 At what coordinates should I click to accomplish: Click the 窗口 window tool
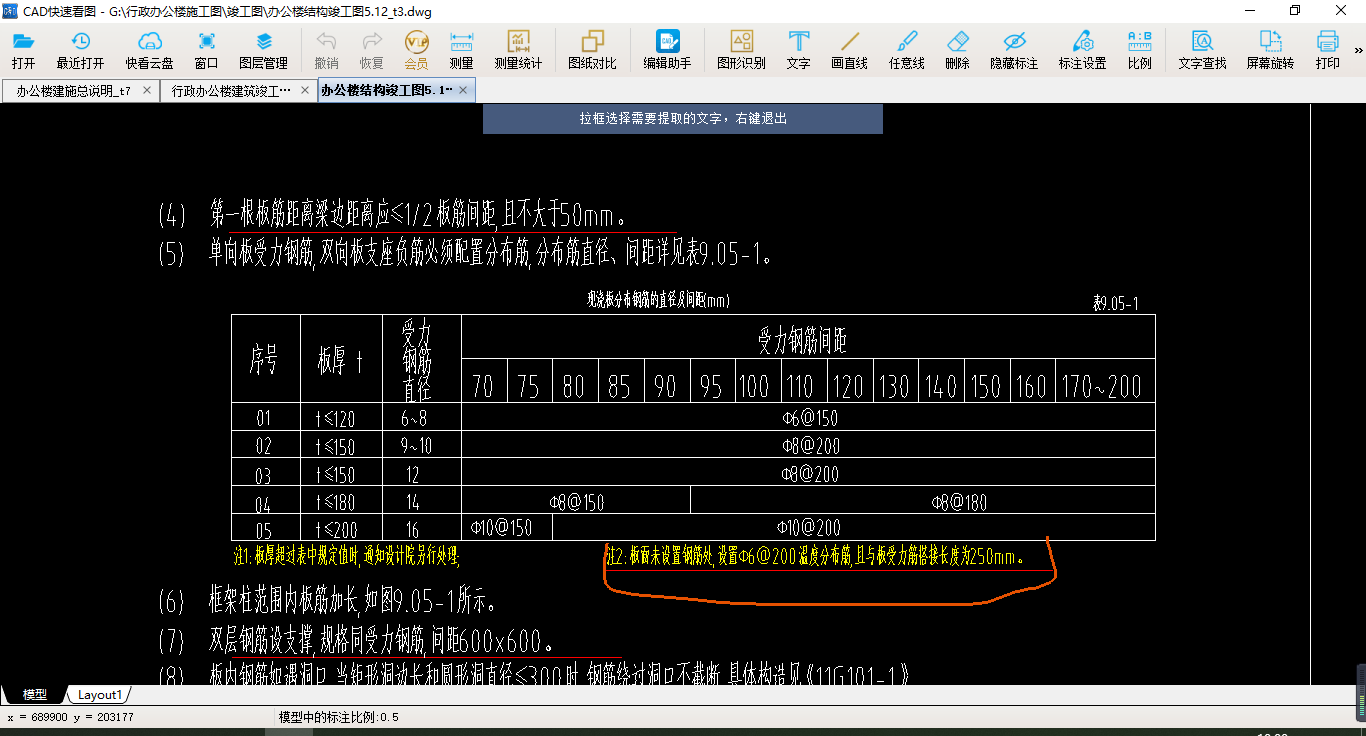point(206,50)
